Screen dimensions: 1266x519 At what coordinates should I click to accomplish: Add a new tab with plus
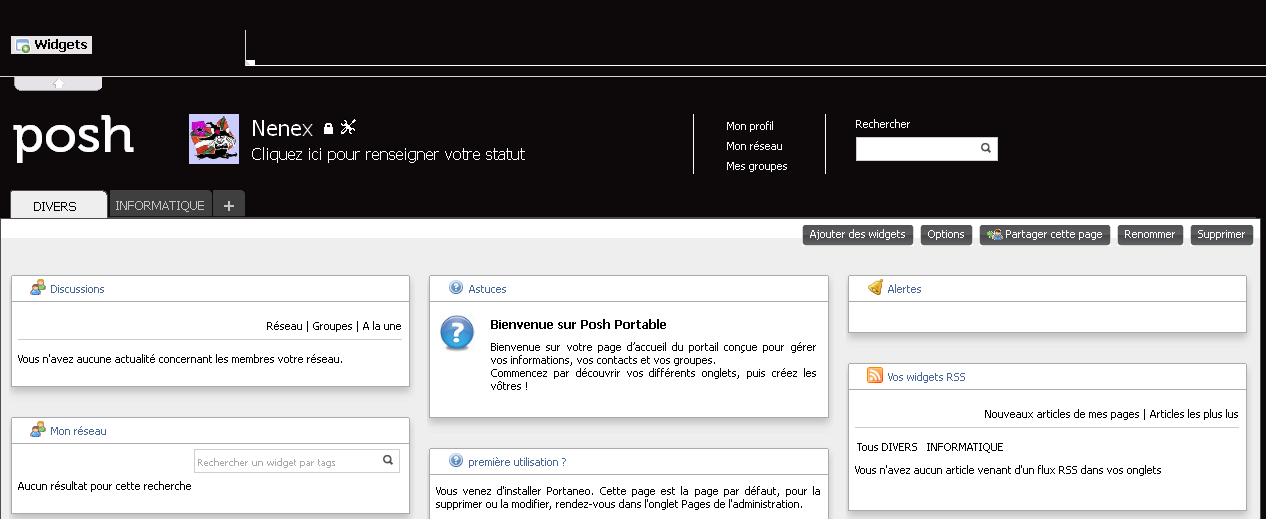click(229, 205)
